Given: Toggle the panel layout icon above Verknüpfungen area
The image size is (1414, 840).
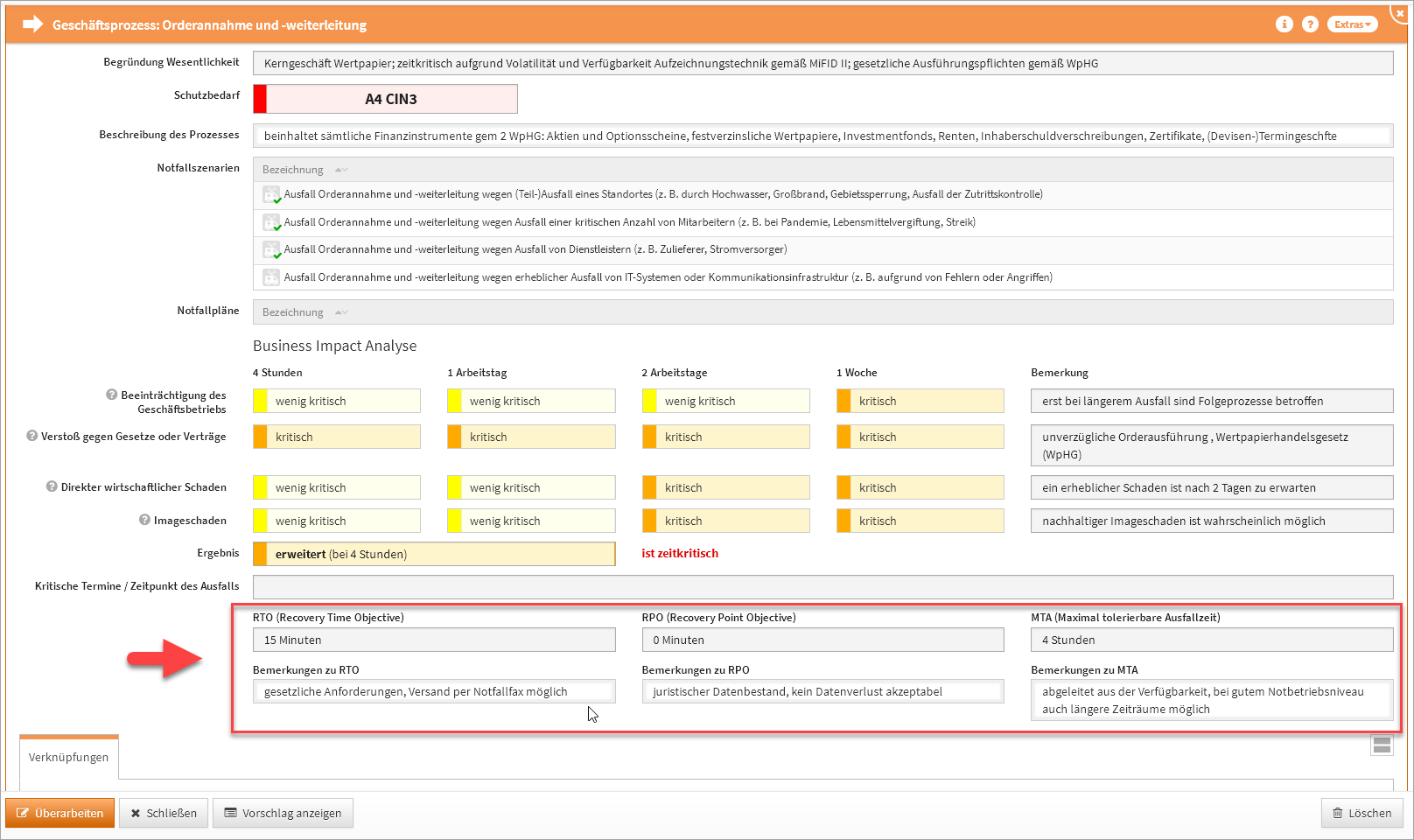Looking at the screenshot, I should tap(1382, 745).
